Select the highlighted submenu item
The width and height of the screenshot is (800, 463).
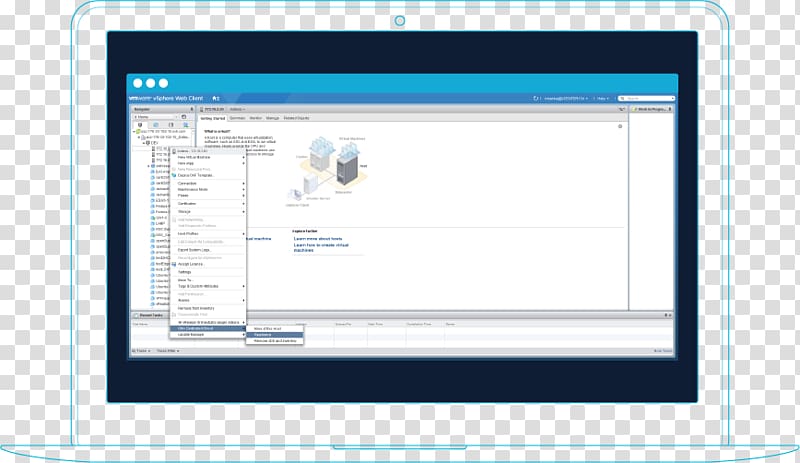pos(274,335)
